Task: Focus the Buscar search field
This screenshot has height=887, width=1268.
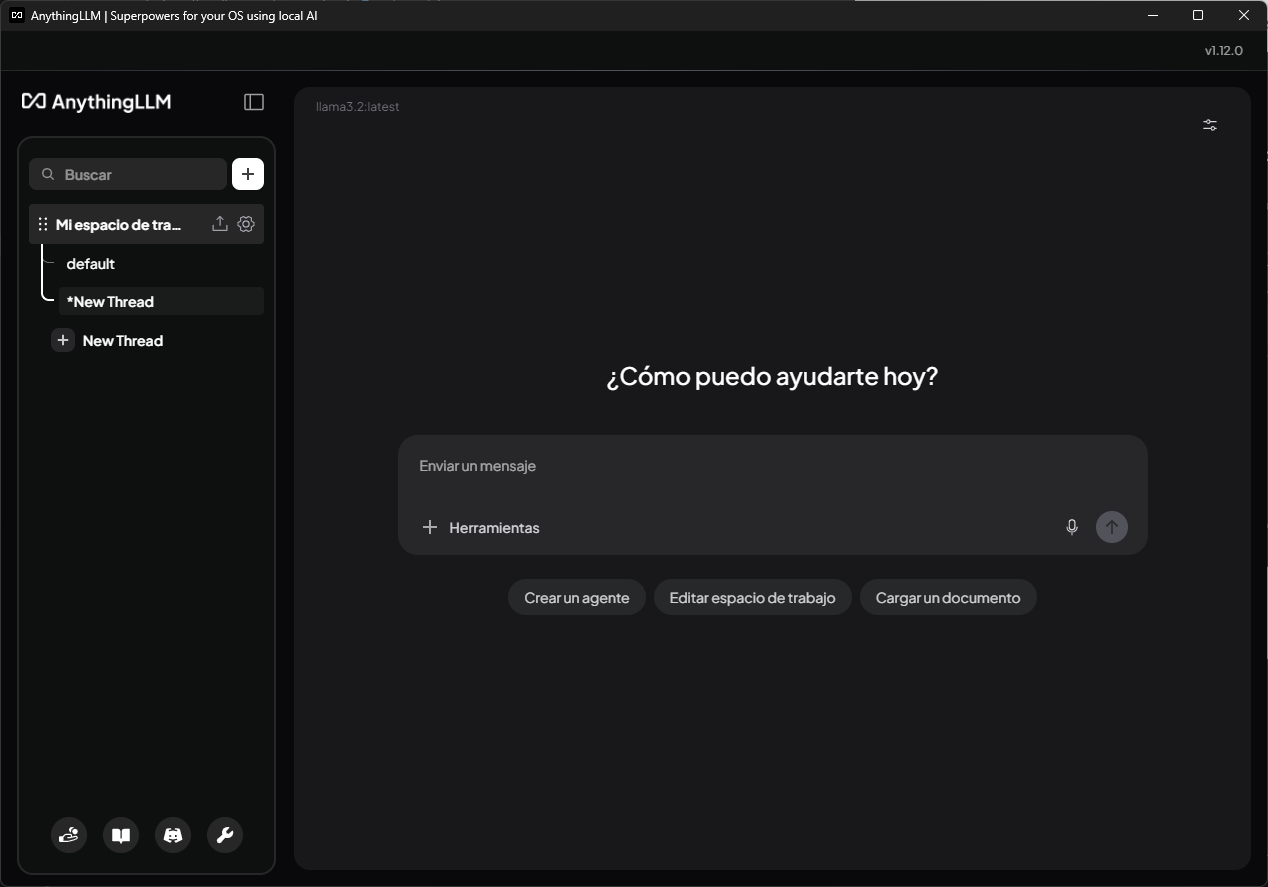Action: click(128, 174)
